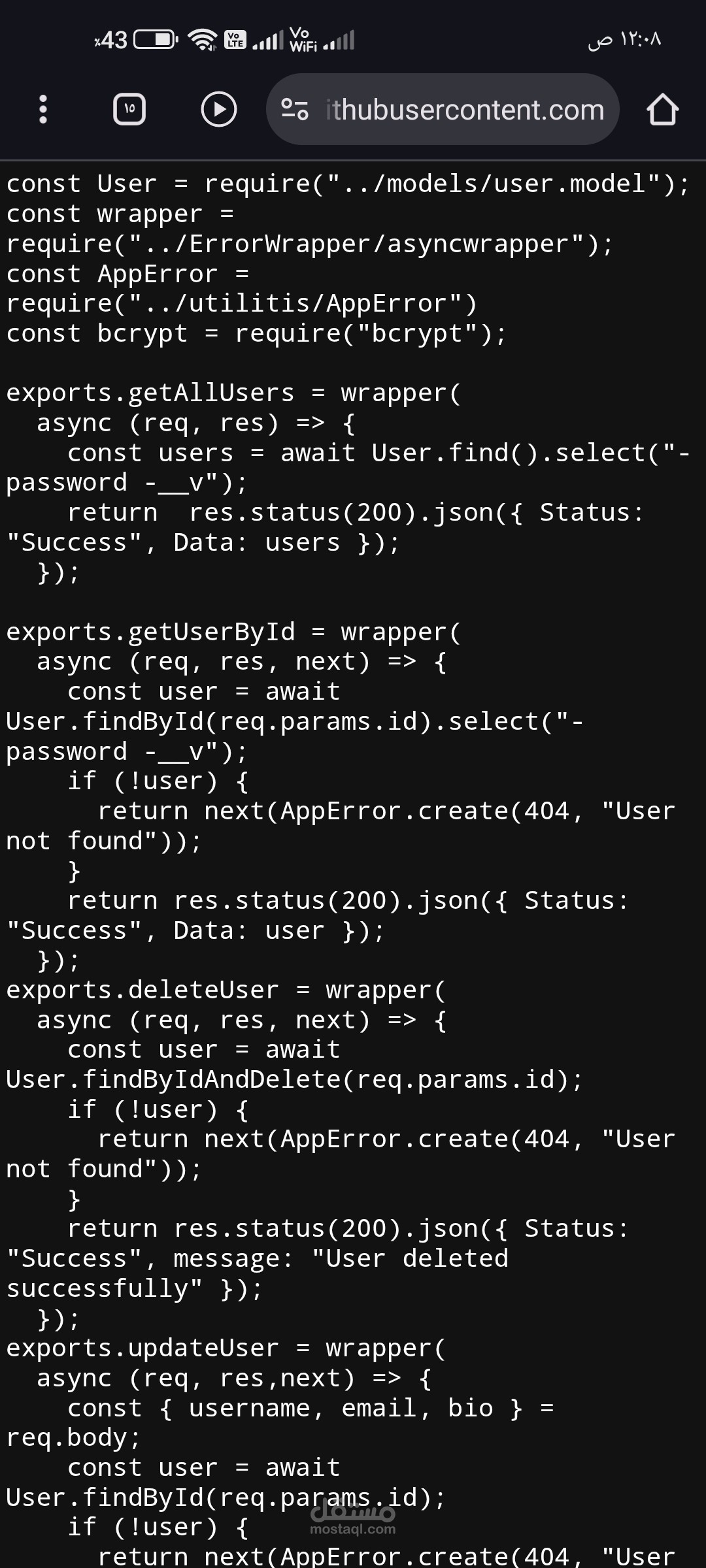Tap the mostaql.com watermark logo
The height and width of the screenshot is (1568, 706).
coord(353,1516)
